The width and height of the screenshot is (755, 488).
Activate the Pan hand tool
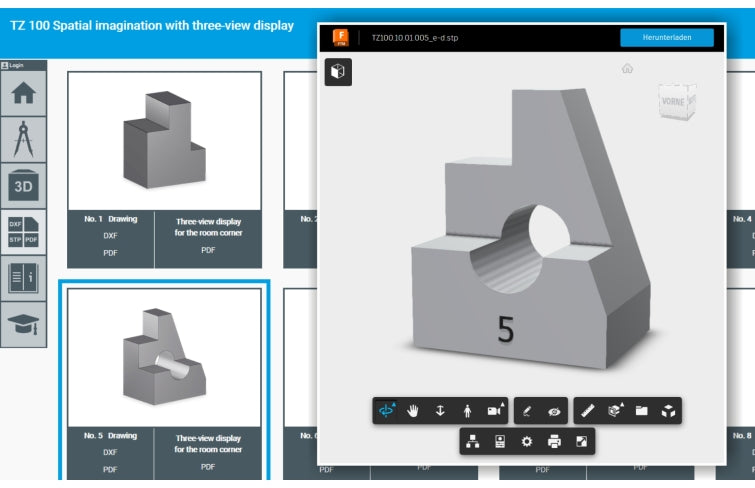click(x=414, y=411)
